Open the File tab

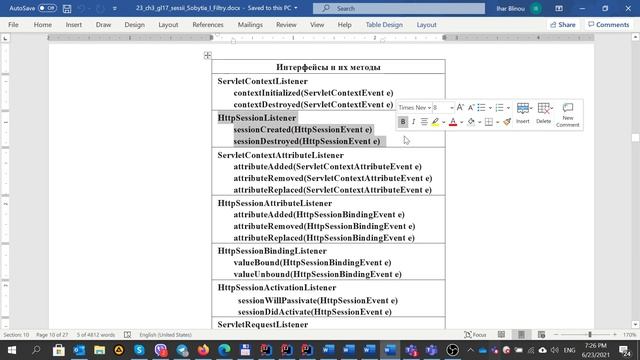click(13, 24)
